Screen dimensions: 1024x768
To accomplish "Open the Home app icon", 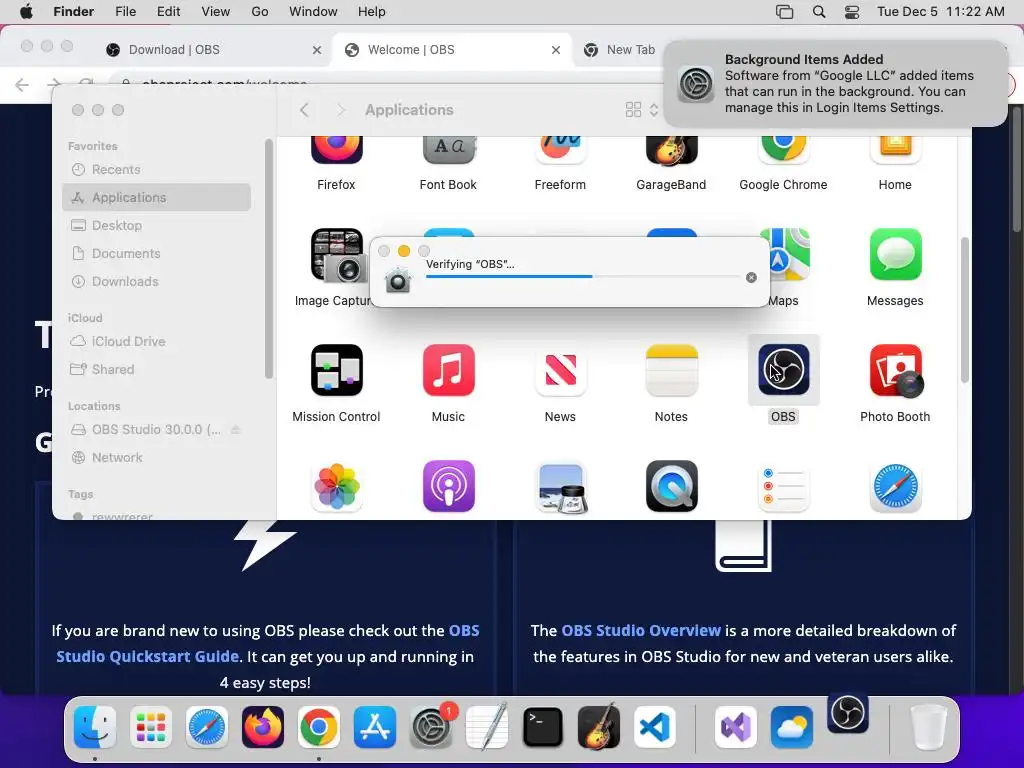I will [x=895, y=150].
